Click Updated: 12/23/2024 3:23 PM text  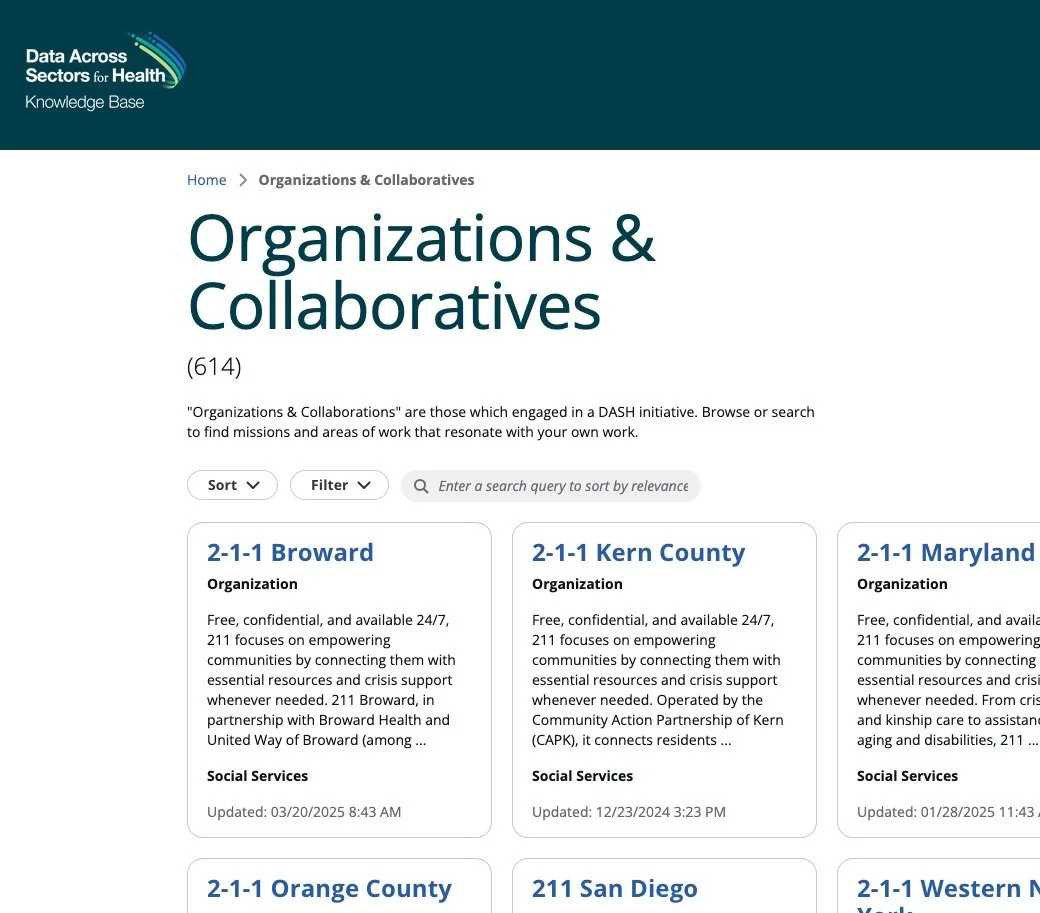pos(629,812)
